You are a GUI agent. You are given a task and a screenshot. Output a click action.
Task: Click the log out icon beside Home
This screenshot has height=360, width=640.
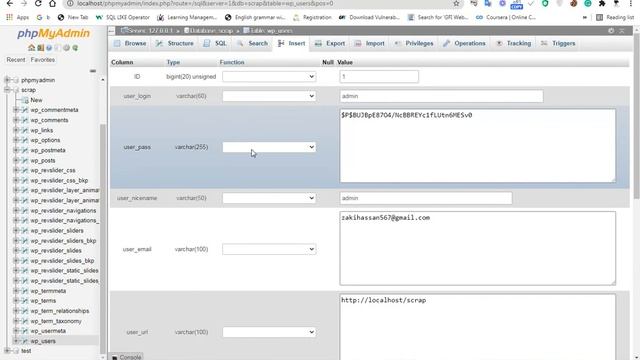(x=40, y=48)
